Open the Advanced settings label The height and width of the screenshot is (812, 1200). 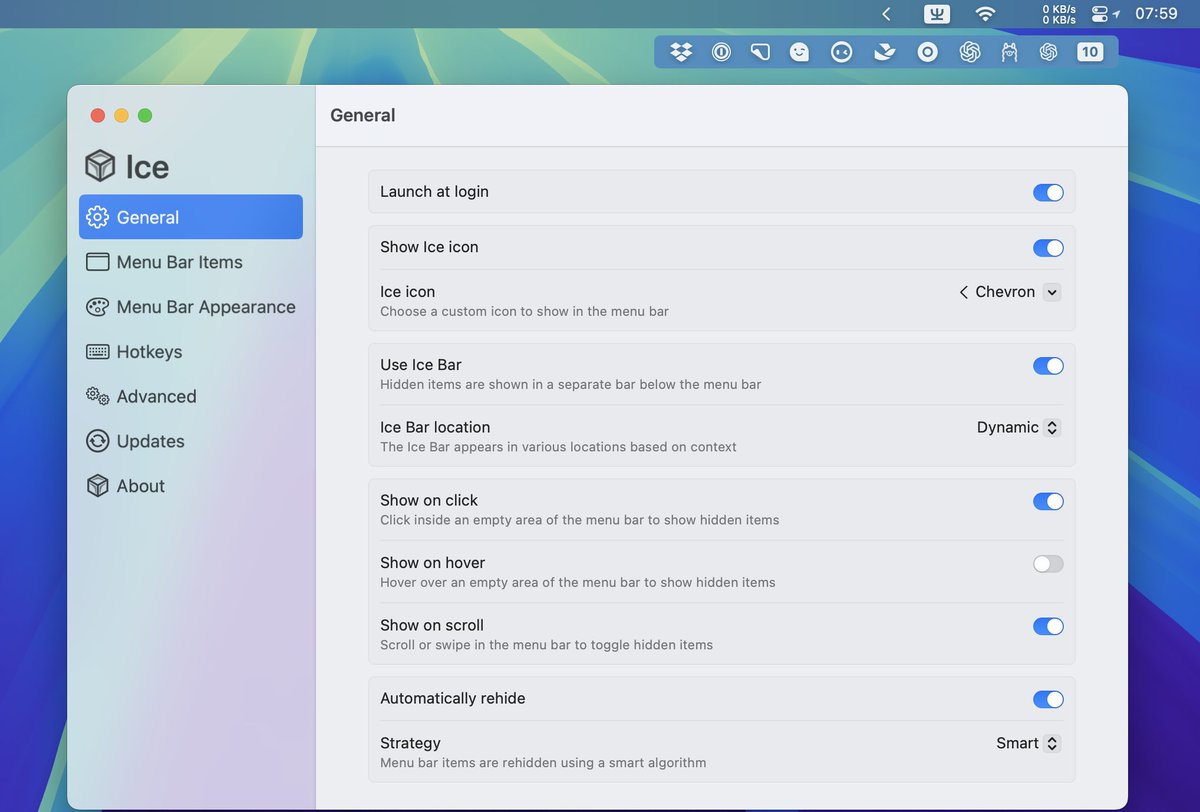156,396
